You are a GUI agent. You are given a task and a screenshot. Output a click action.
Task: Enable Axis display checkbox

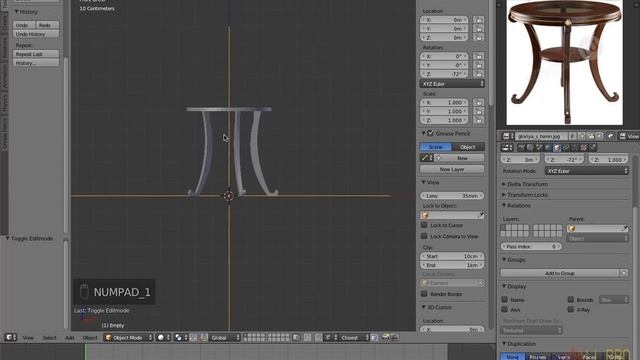(x=504, y=309)
